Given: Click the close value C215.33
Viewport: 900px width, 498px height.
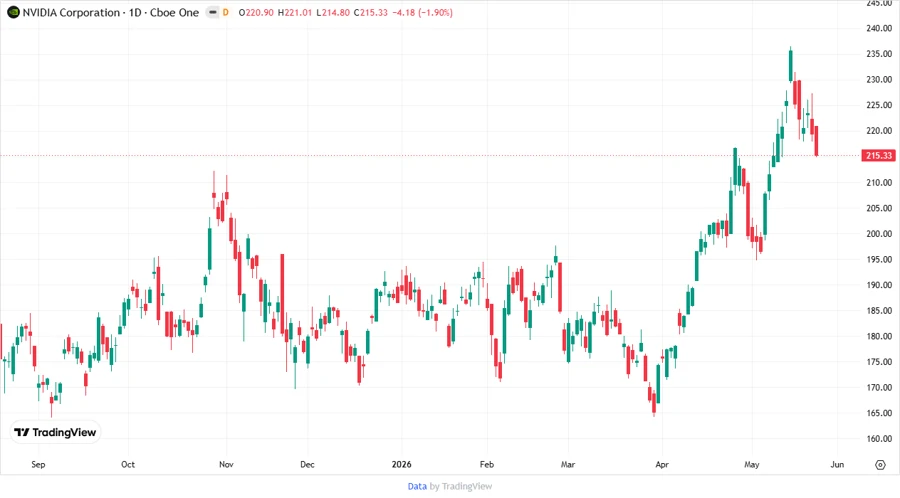Looking at the screenshot, I should tap(371, 12).
